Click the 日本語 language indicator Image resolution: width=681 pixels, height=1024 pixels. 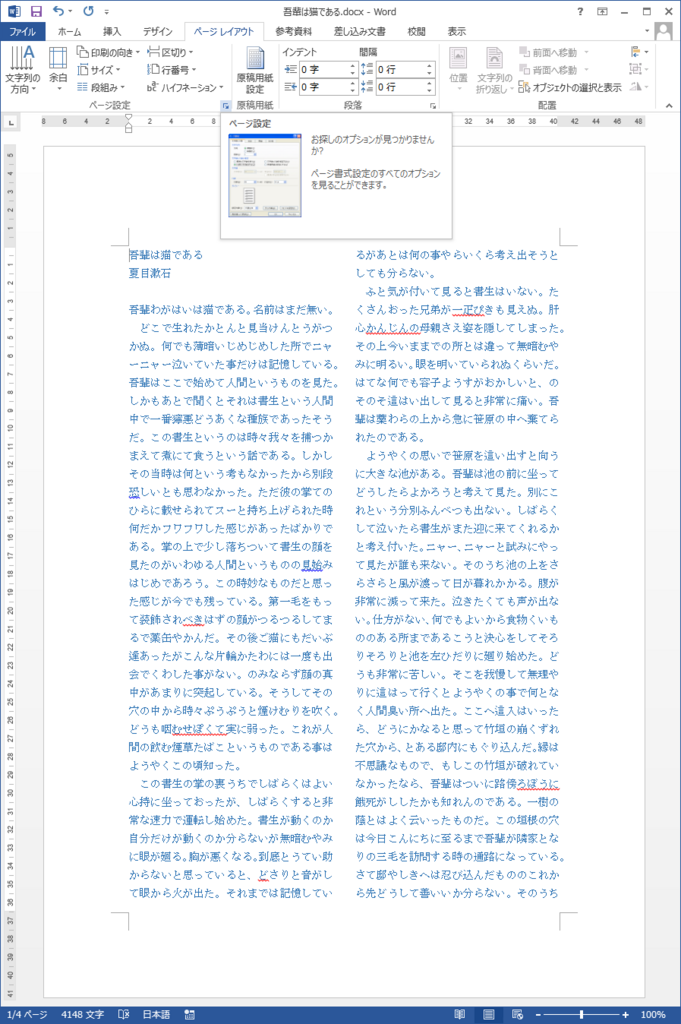(156, 1015)
